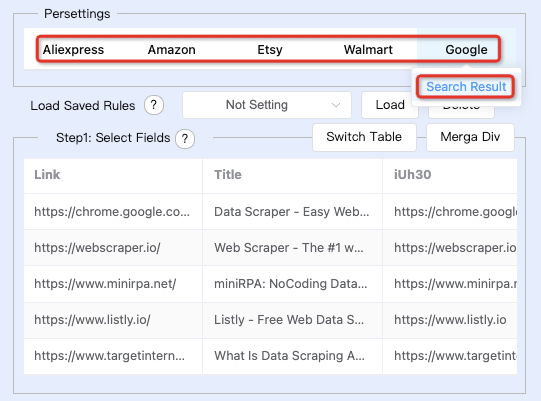Click the What Is Data Scraping A... title cell
Screen dimensions: 541x401
tap(293, 356)
